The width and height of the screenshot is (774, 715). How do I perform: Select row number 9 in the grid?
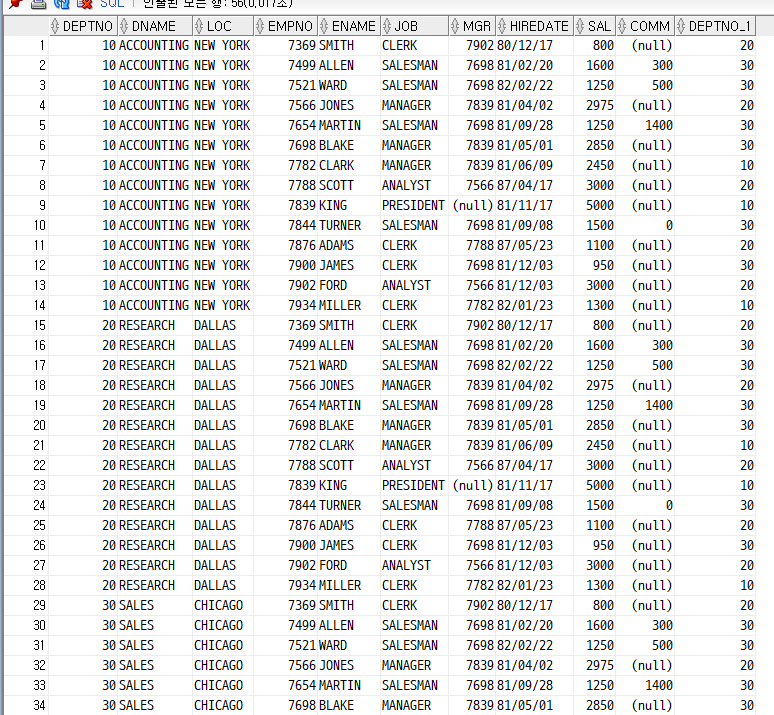click(26, 205)
